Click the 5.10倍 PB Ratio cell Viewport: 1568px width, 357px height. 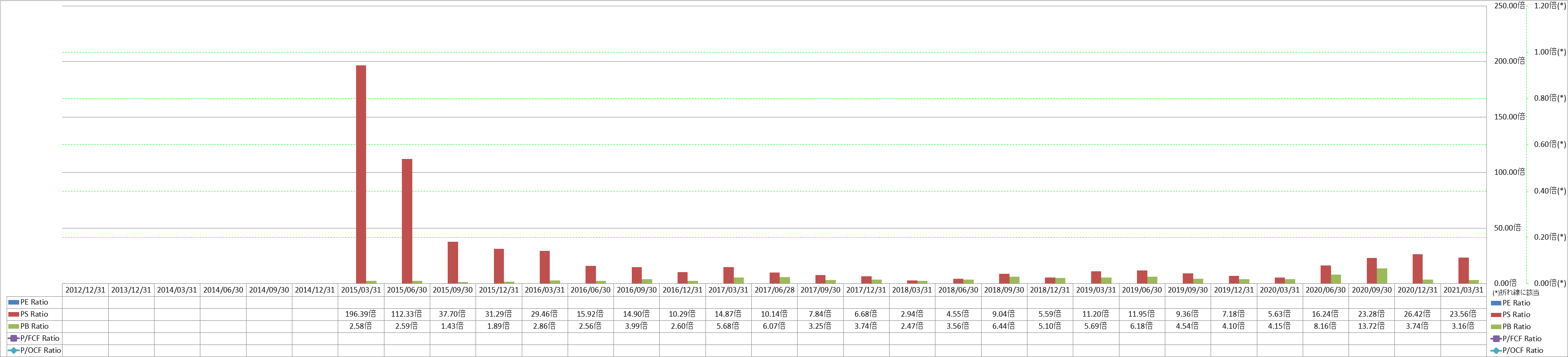(1050, 327)
